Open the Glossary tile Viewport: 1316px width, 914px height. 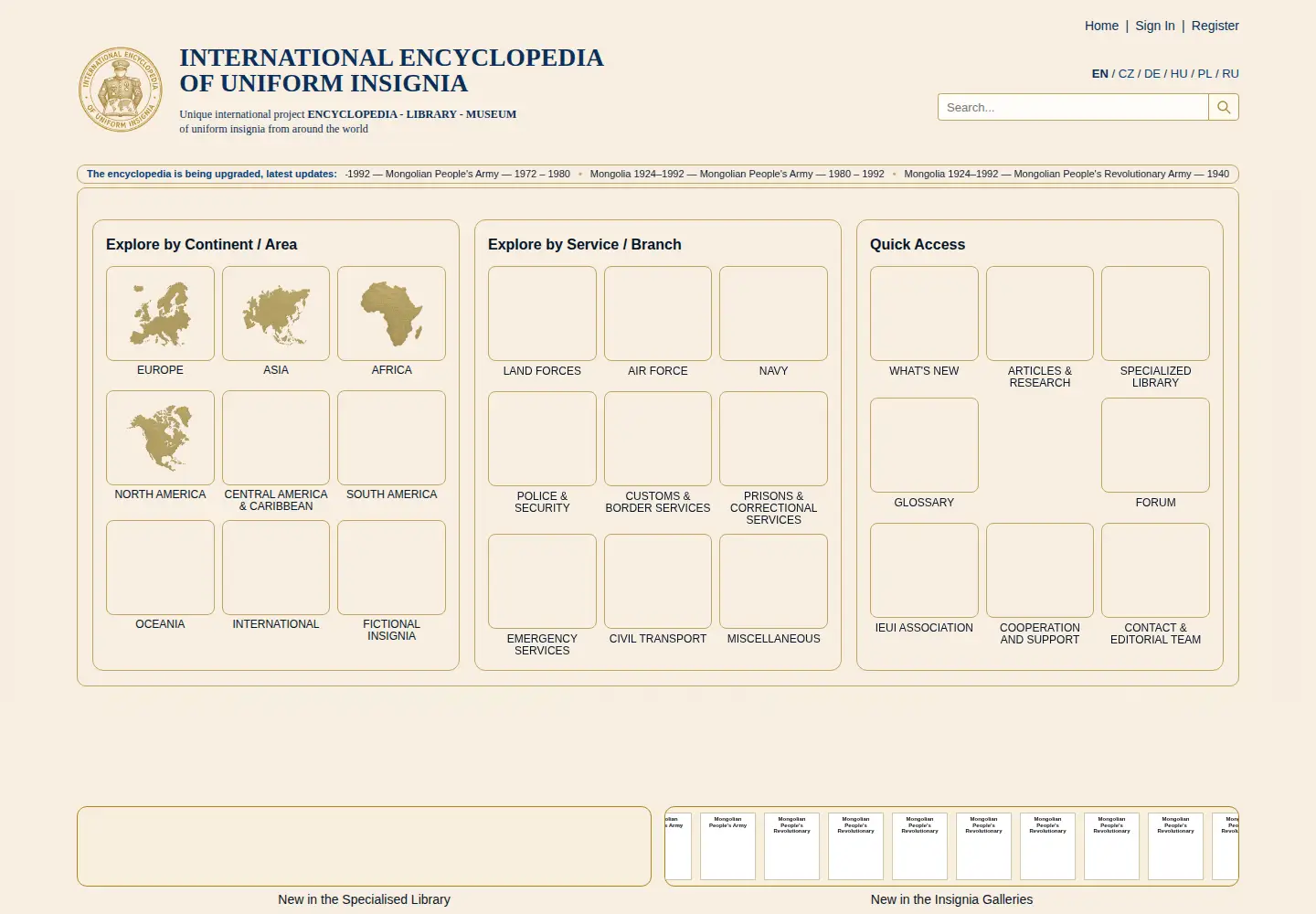click(924, 445)
